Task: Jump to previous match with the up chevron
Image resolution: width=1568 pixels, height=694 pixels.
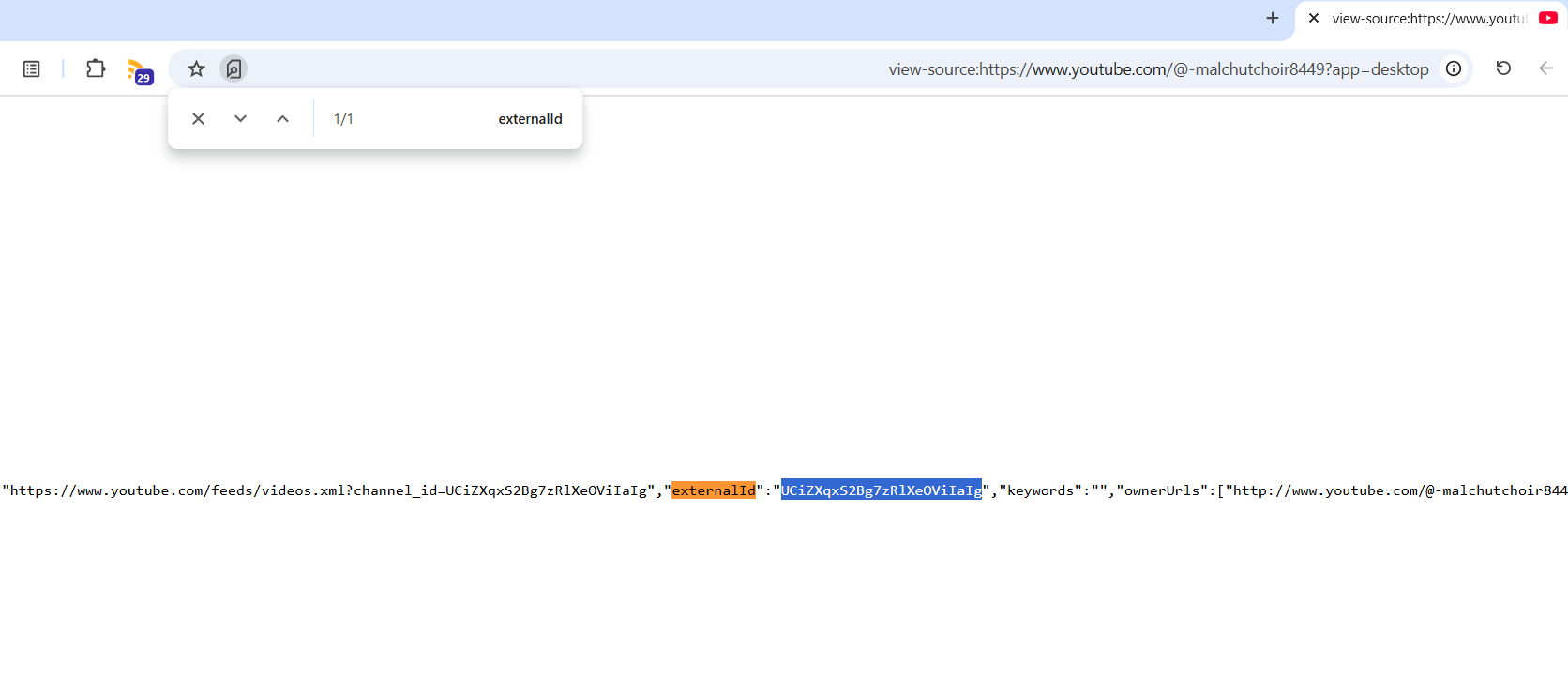Action: point(282,119)
